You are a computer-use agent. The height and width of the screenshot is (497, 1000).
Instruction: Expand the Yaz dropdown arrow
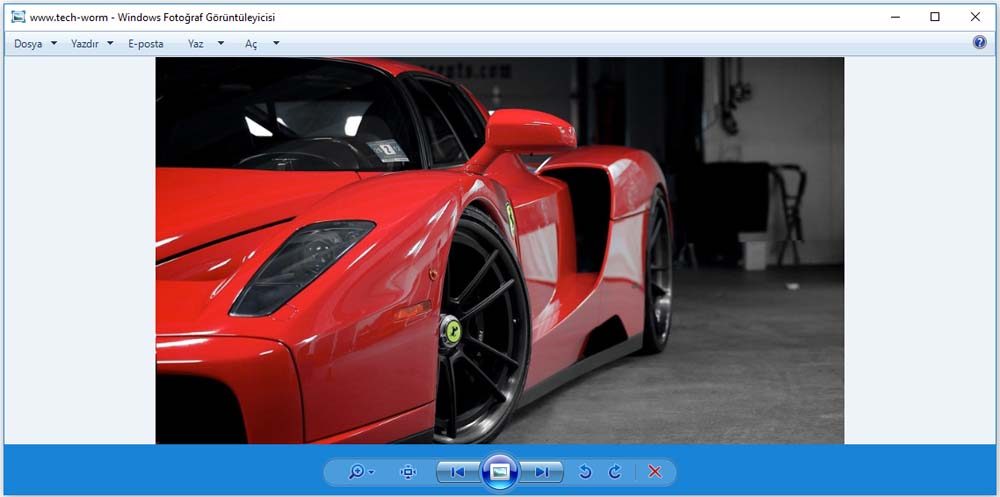tap(221, 44)
